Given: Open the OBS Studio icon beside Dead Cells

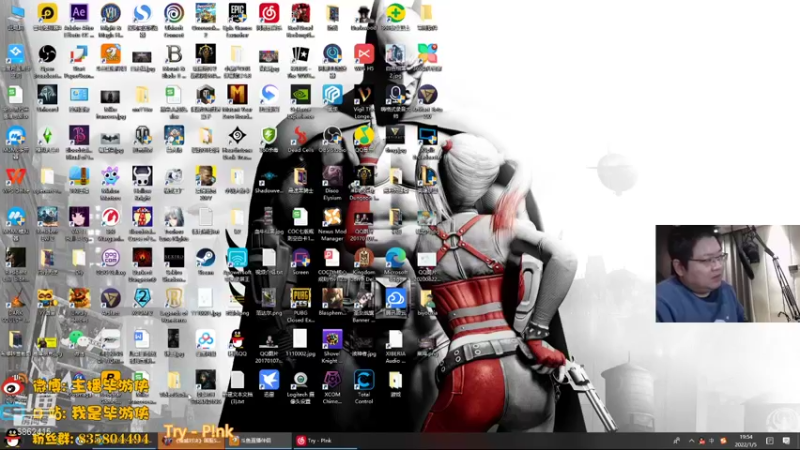Looking at the screenshot, I should coord(332,136).
